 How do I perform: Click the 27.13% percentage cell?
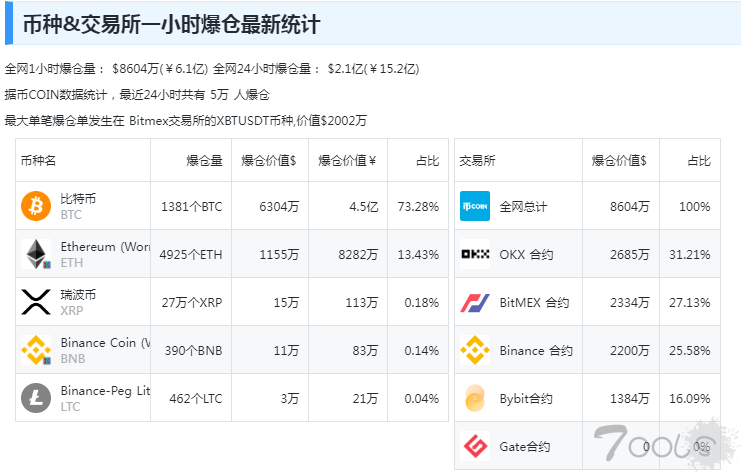click(x=689, y=303)
